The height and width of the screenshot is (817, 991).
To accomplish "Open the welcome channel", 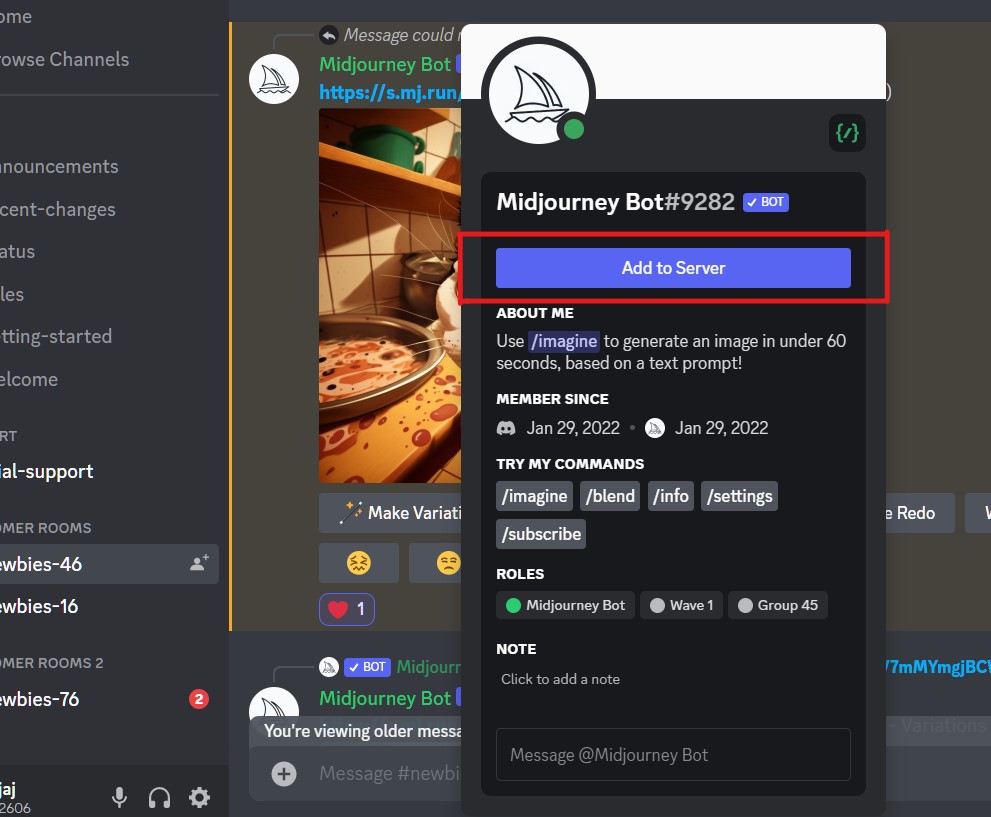I will pos(28,379).
